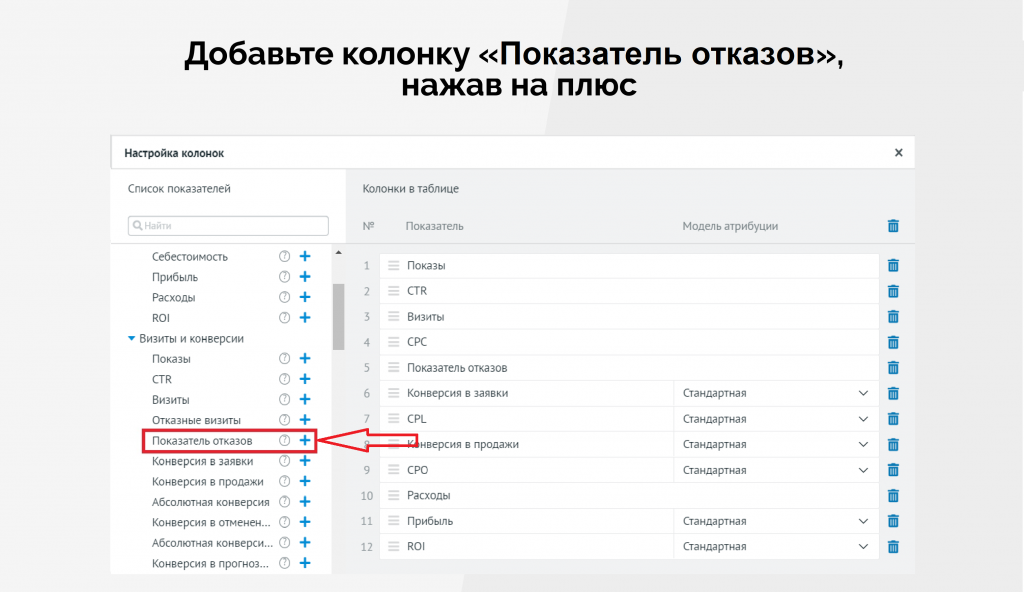Click the Найти search field

tap(228, 226)
